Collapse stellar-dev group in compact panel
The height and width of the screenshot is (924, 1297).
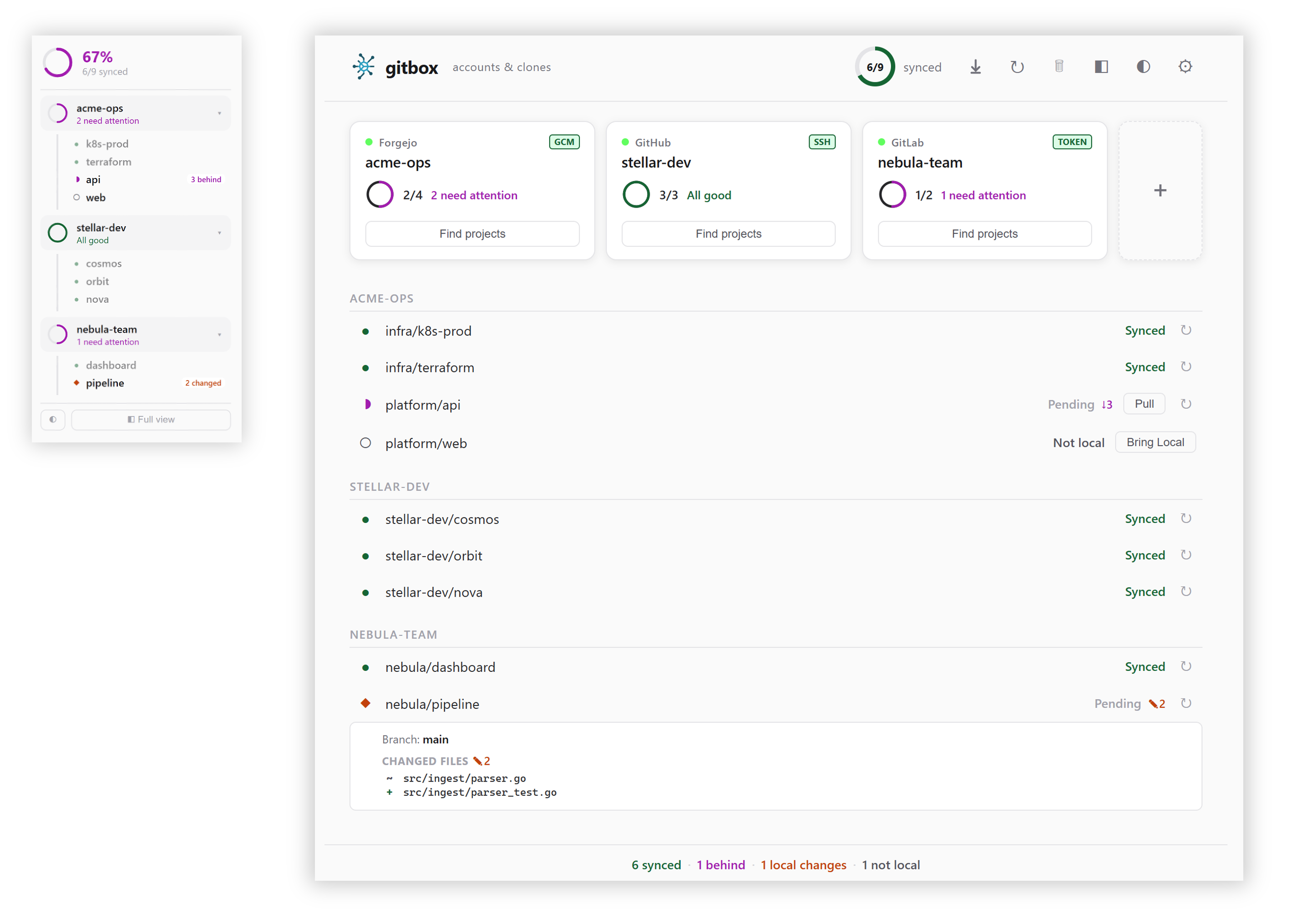point(219,233)
